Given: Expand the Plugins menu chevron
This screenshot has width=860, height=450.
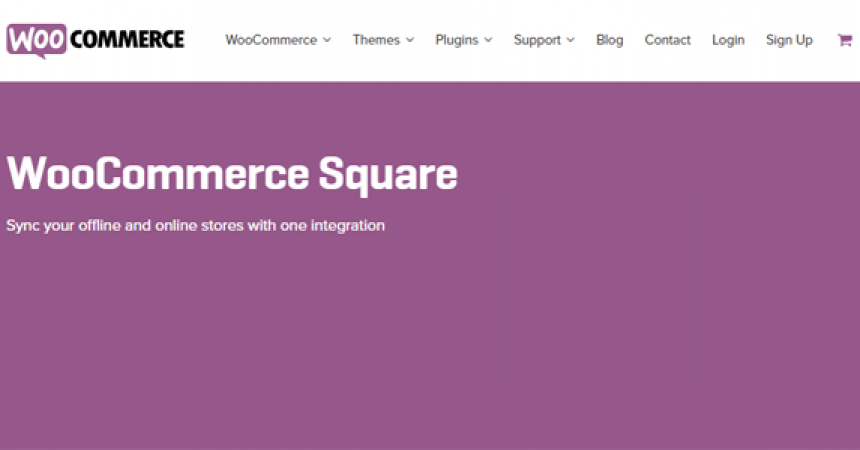Looking at the screenshot, I should [x=488, y=40].
